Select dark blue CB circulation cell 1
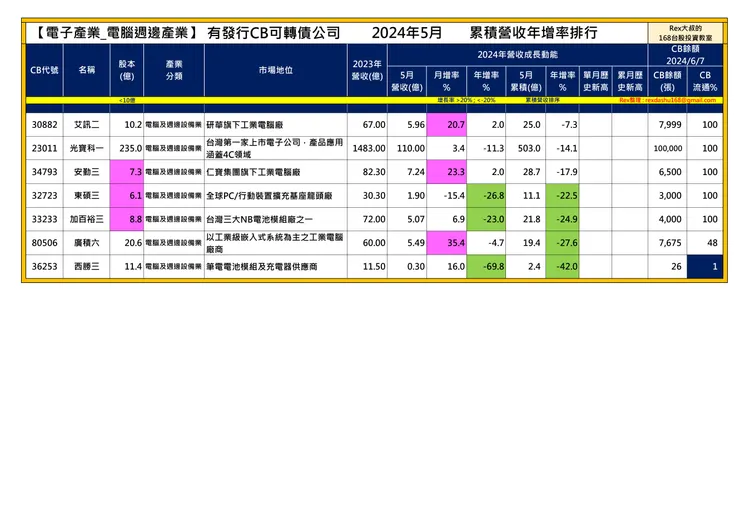This screenshot has width=740, height=523. (705, 266)
